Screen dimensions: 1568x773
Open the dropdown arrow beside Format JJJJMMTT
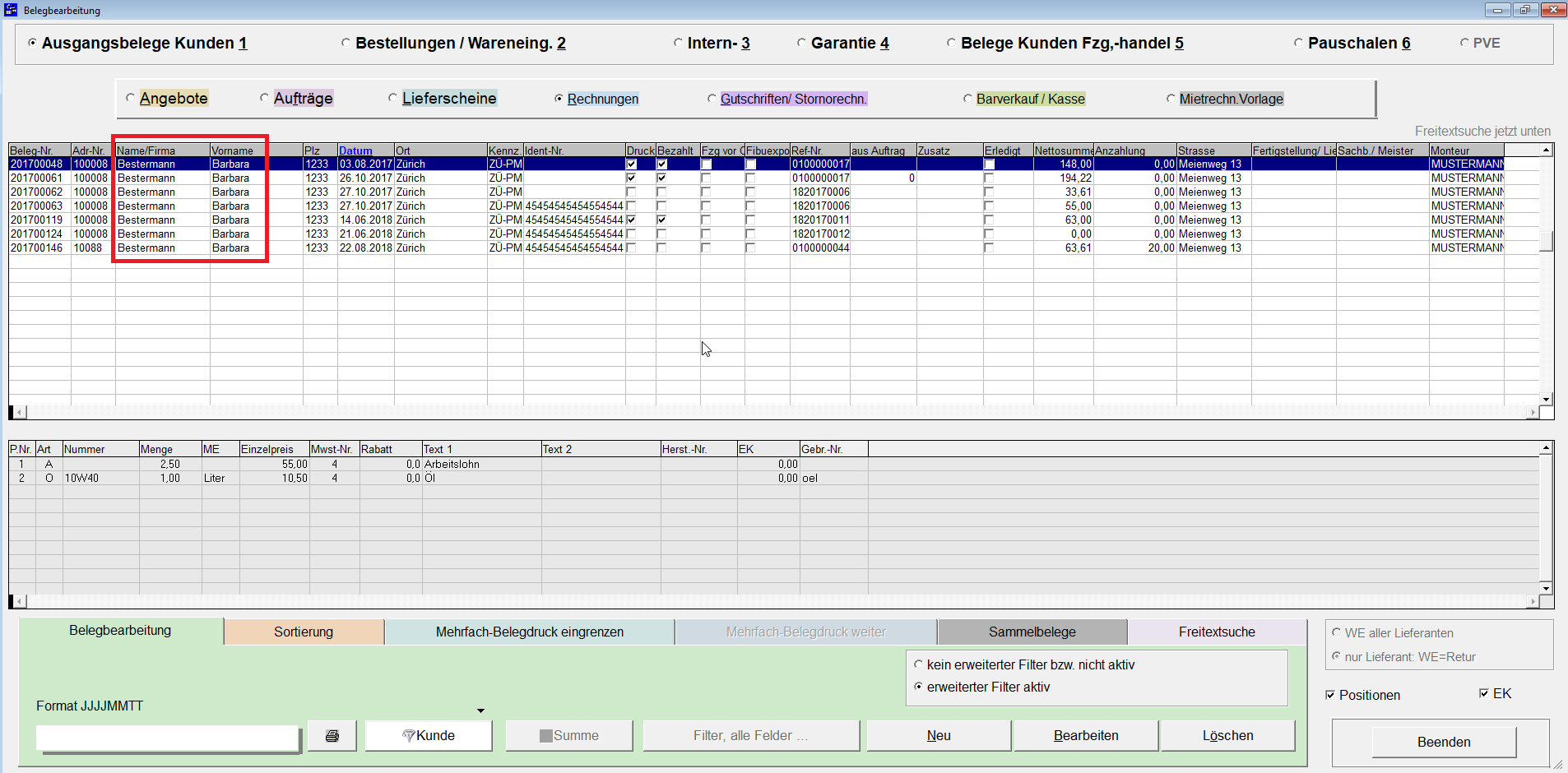(481, 711)
